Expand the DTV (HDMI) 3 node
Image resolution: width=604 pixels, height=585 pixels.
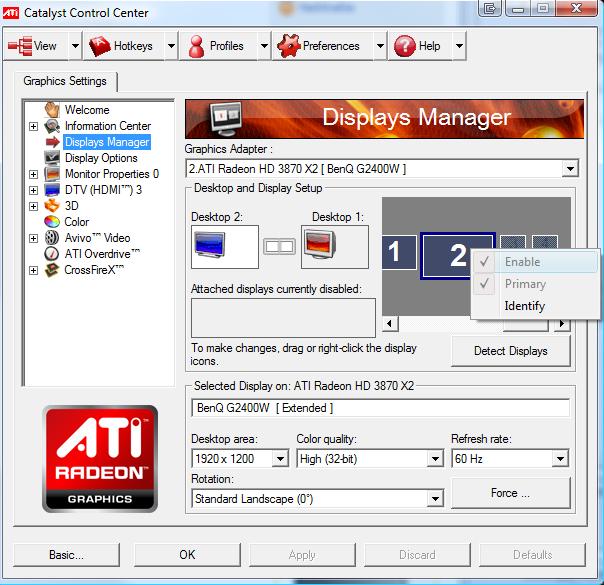point(34,190)
